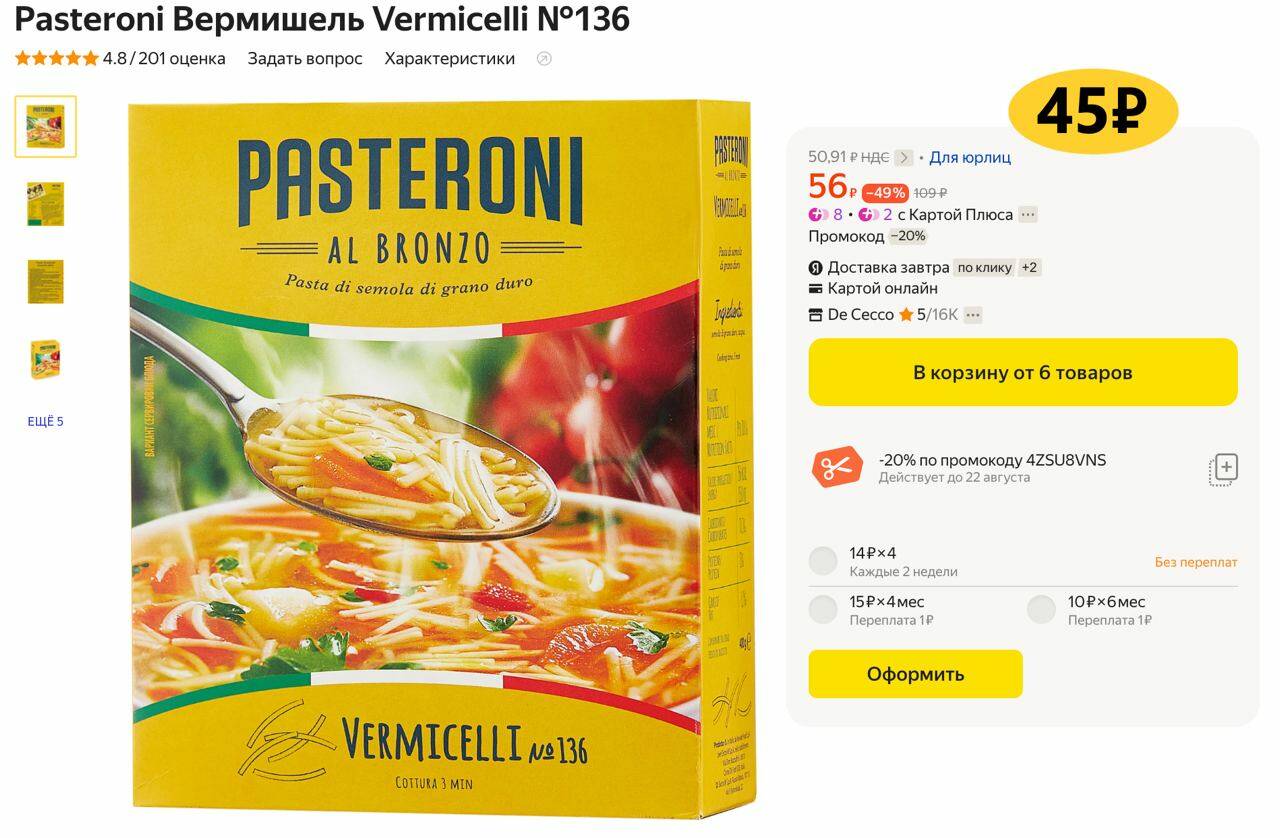Select the second product thumbnail in the gallery
Screen dimensions: 1280x838
[45, 204]
